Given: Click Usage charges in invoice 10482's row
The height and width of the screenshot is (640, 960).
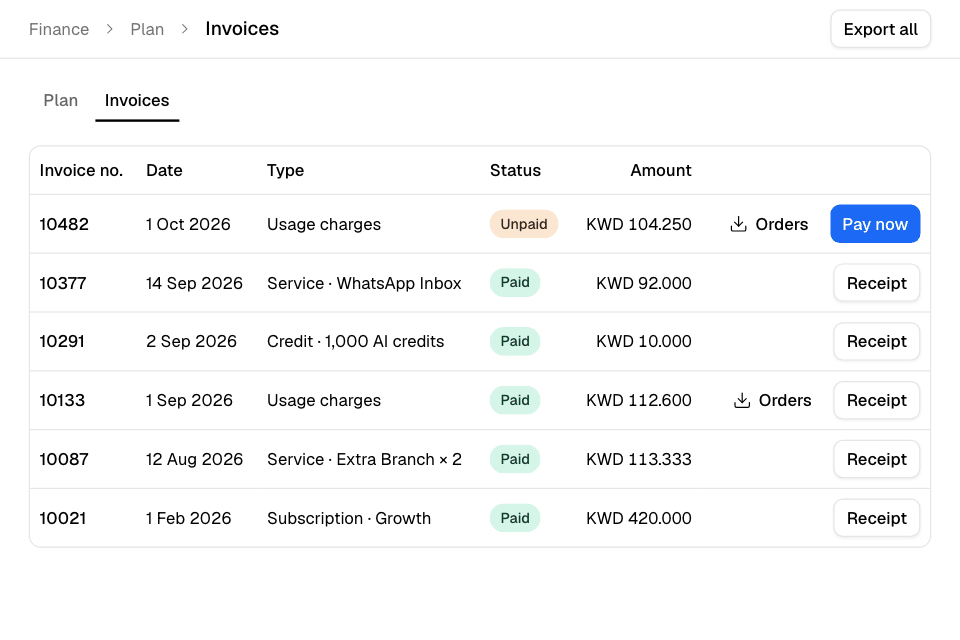Looking at the screenshot, I should click(324, 224).
